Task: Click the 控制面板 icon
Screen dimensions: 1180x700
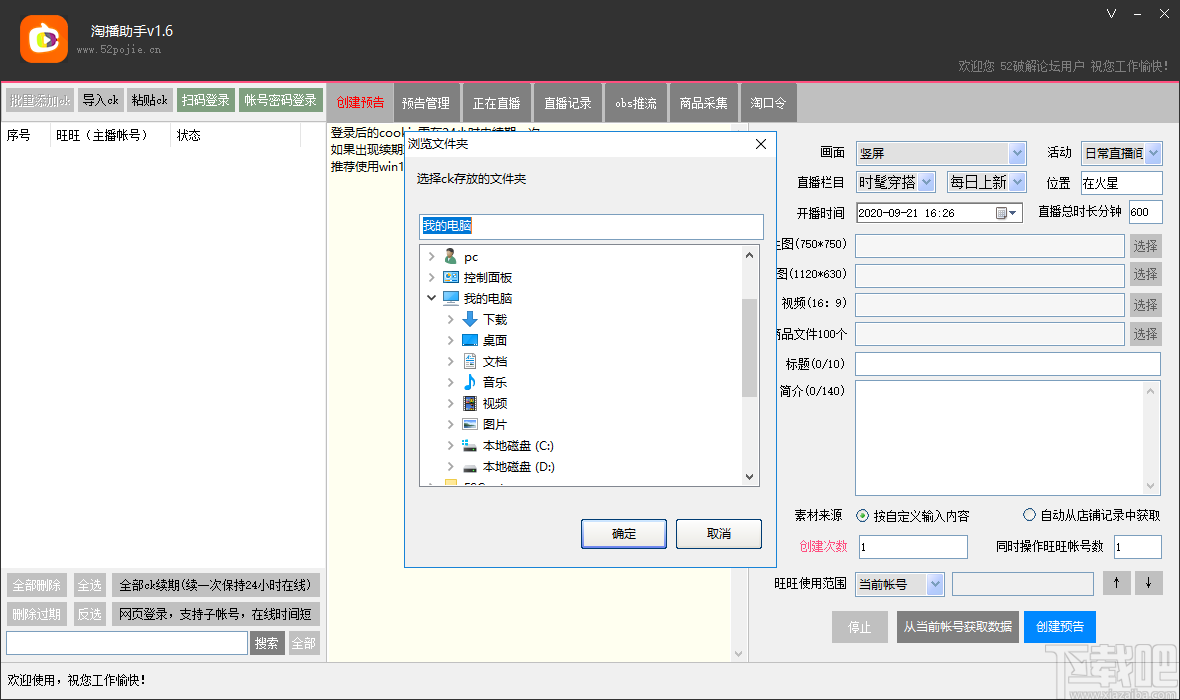Action: pos(451,277)
